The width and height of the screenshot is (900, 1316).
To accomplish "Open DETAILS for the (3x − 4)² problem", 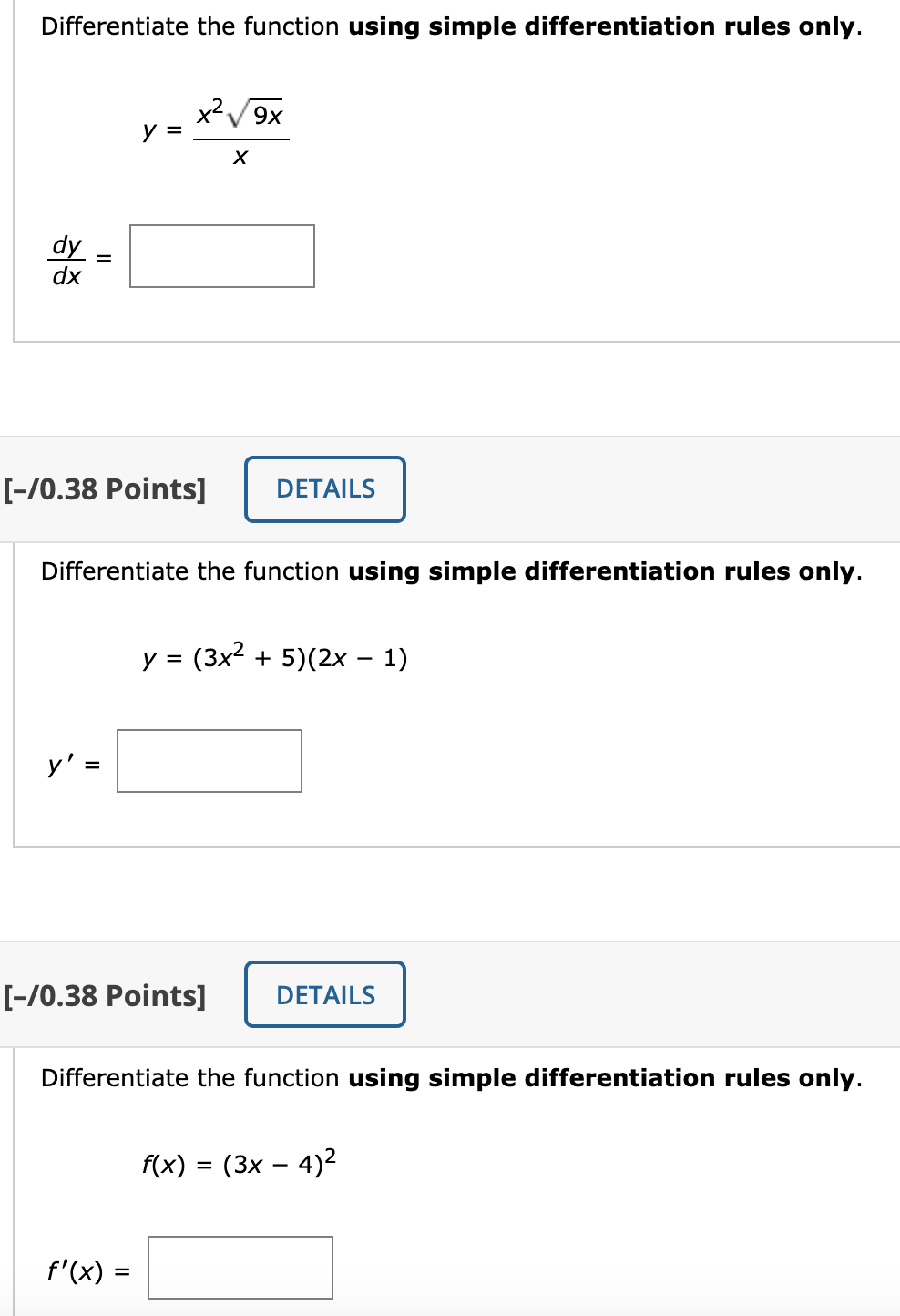I will click(x=324, y=994).
